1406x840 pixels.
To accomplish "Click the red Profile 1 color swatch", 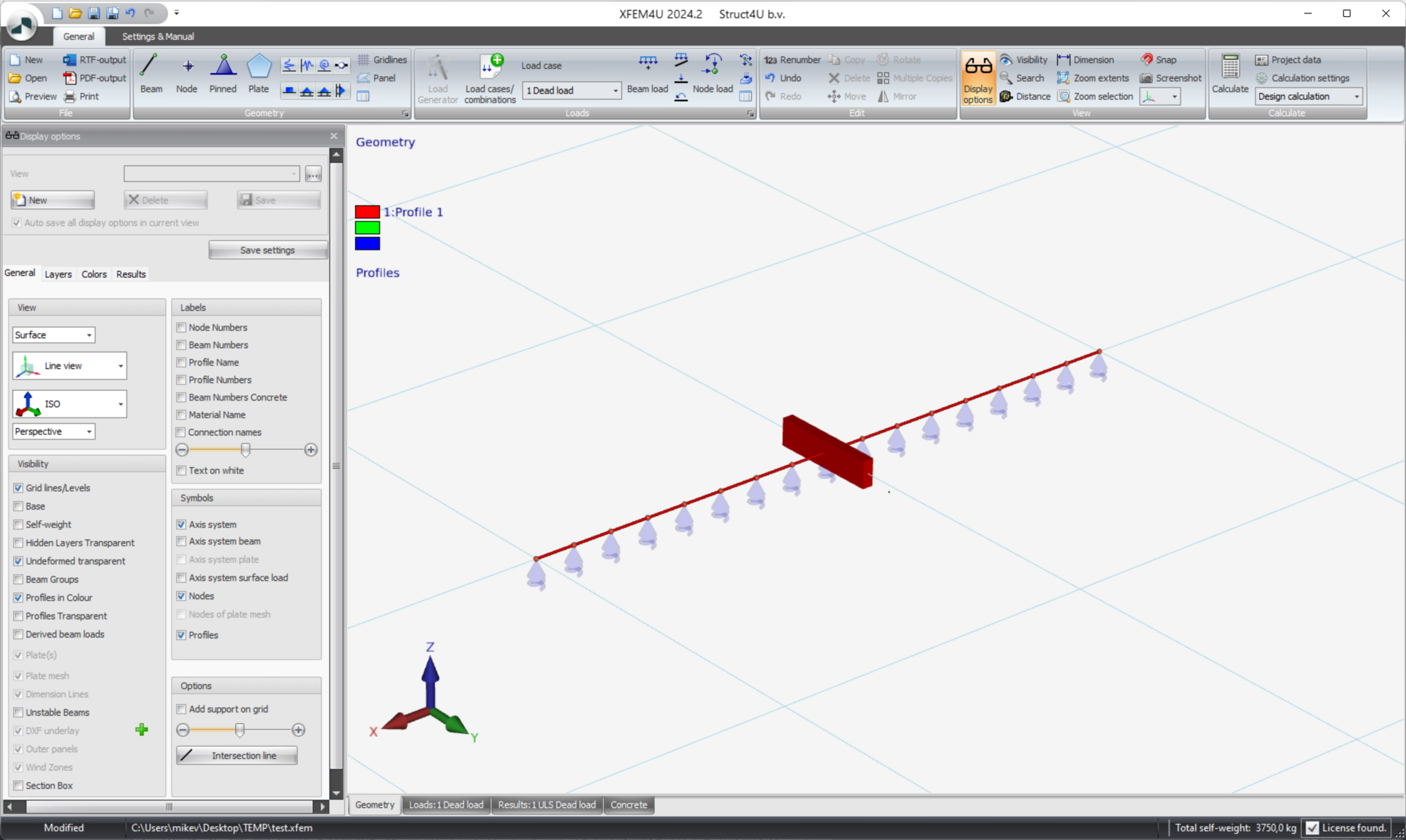I will [x=366, y=211].
